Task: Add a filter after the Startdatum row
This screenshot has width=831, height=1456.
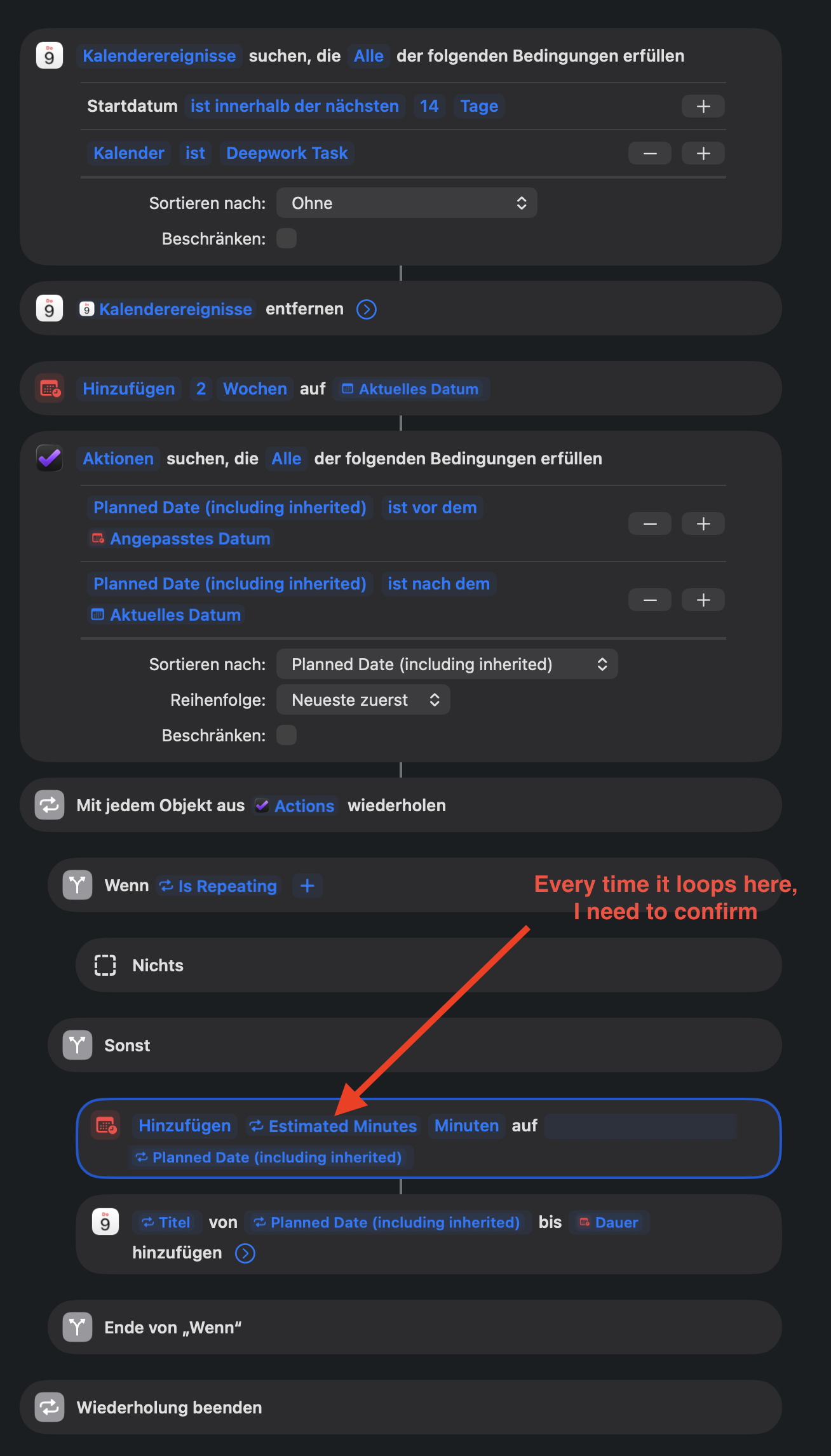Action: coord(703,106)
